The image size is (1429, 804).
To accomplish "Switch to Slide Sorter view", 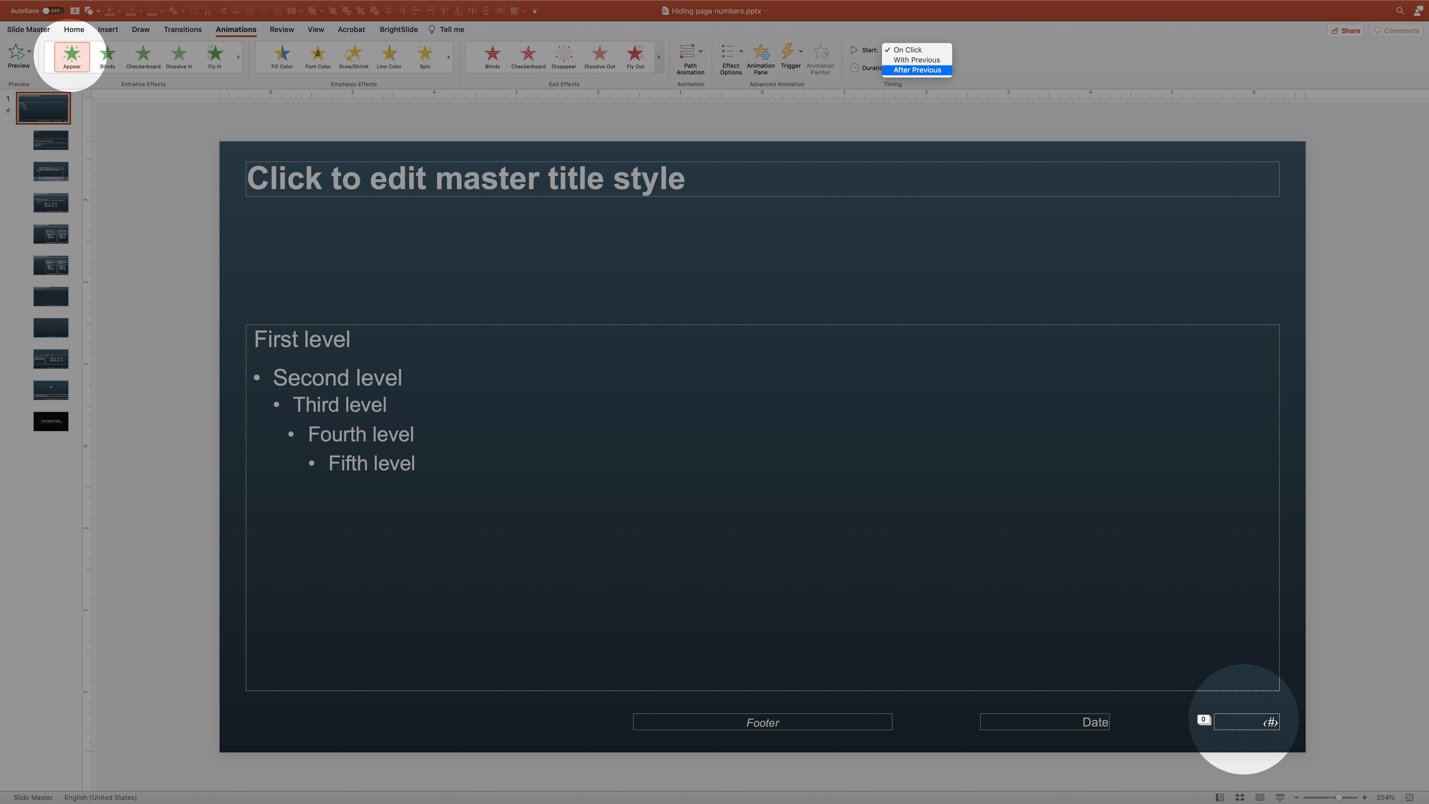I will (x=1240, y=797).
